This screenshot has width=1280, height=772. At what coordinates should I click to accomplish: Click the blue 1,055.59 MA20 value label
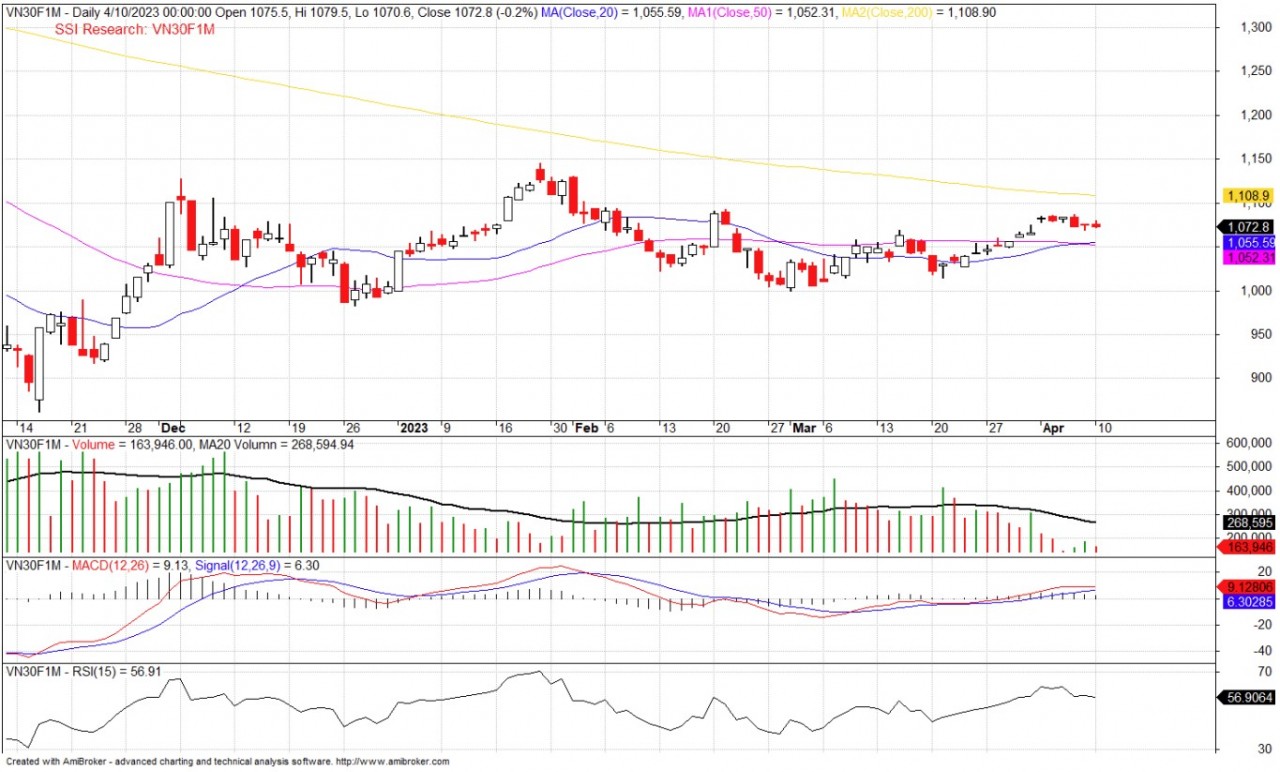[1248, 243]
